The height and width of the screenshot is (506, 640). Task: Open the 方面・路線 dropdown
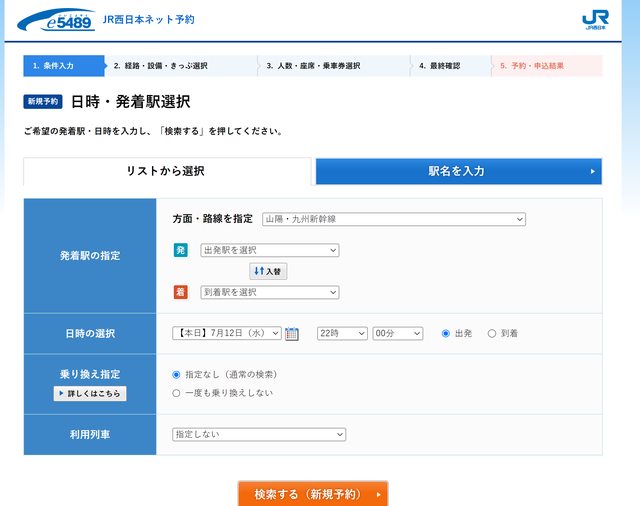coord(393,219)
